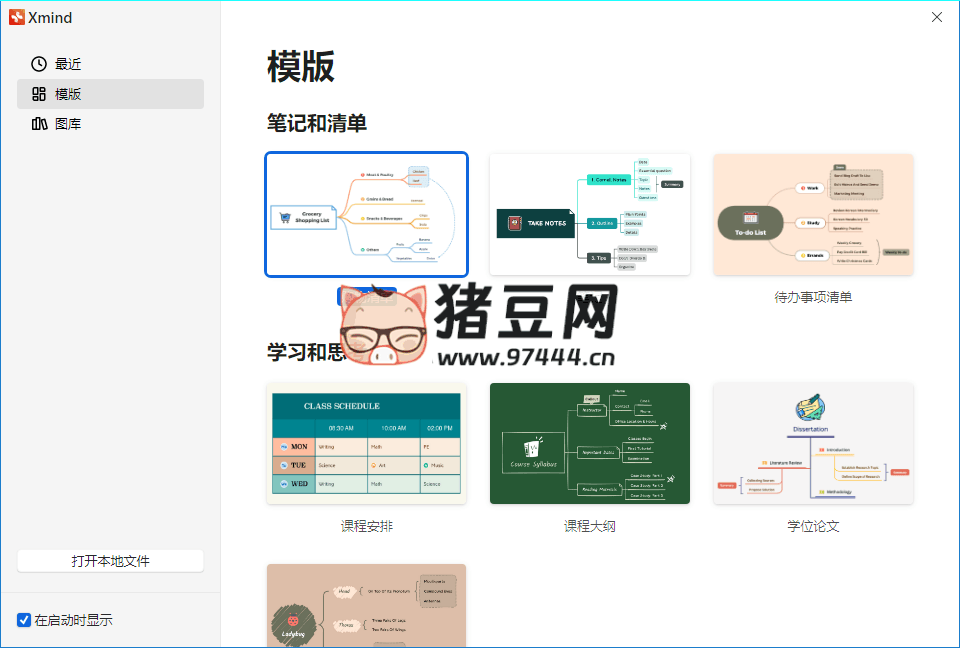Open the 课程安排 class schedule template
The width and height of the screenshot is (960, 648).
pyautogui.click(x=366, y=443)
